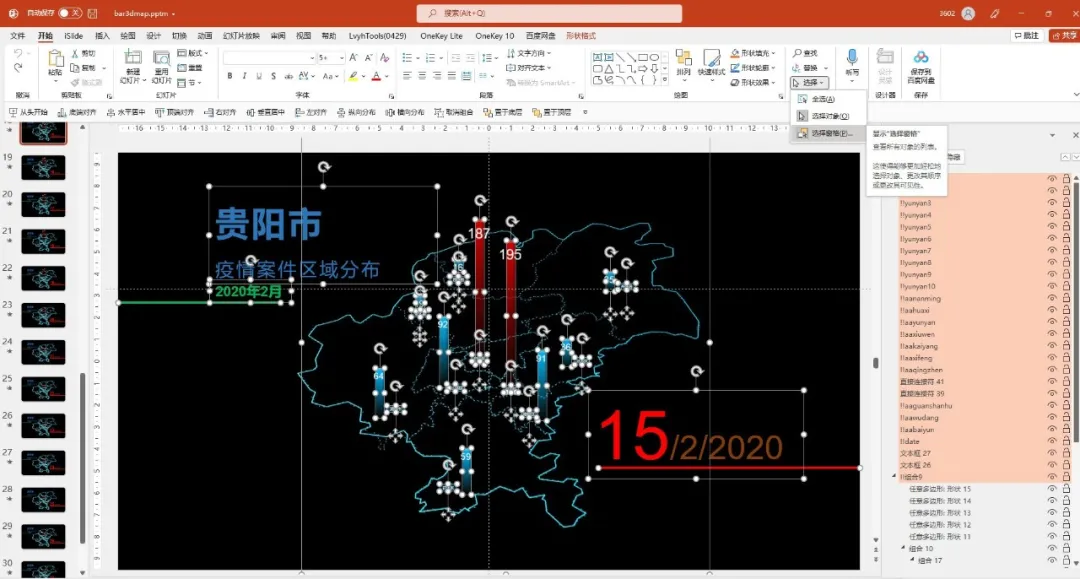Hide the !!yunyan3 object via eye icon
This screenshot has height=579, width=1080.
click(1052, 203)
